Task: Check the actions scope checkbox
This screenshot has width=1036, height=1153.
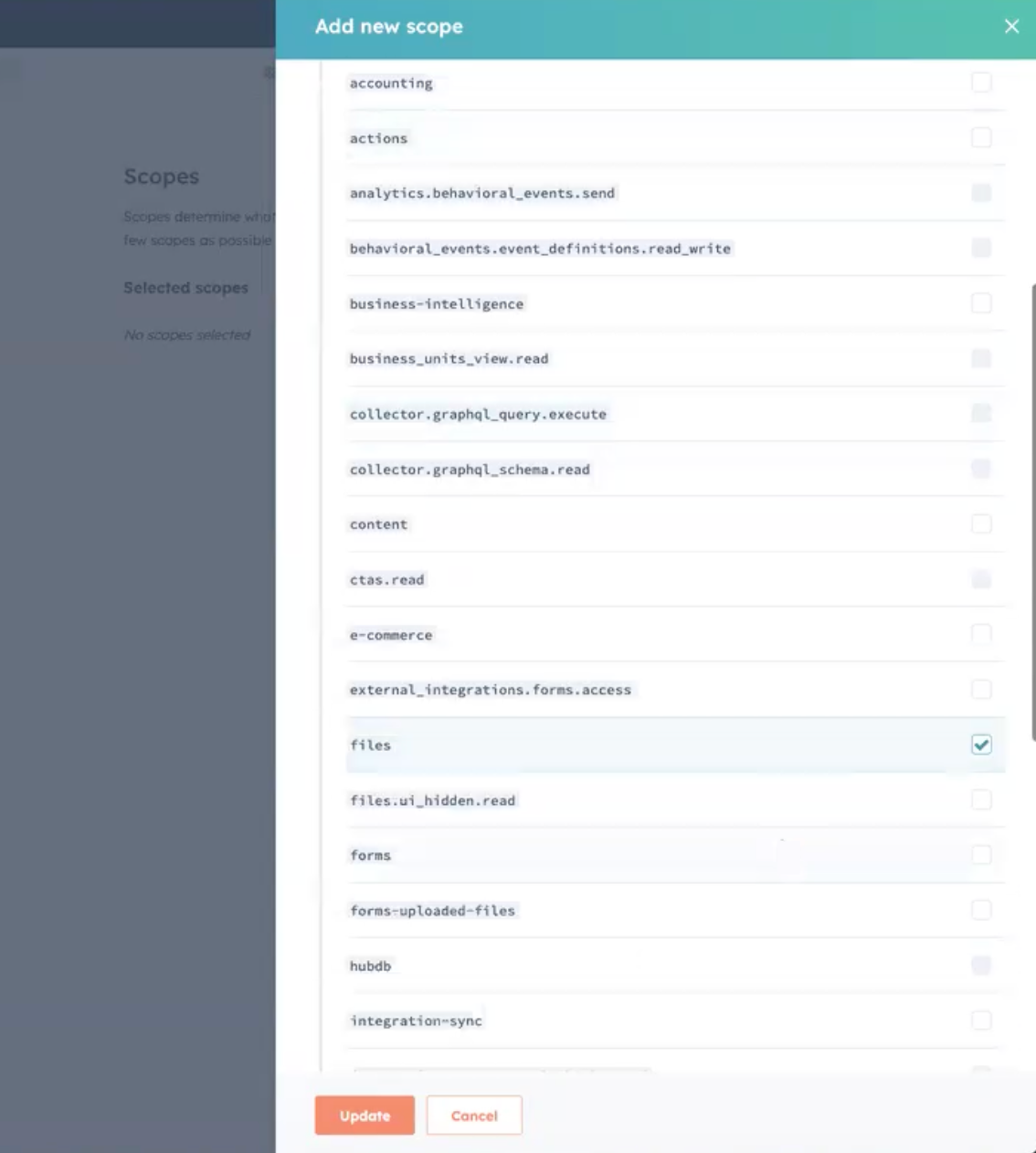Action: click(x=981, y=138)
